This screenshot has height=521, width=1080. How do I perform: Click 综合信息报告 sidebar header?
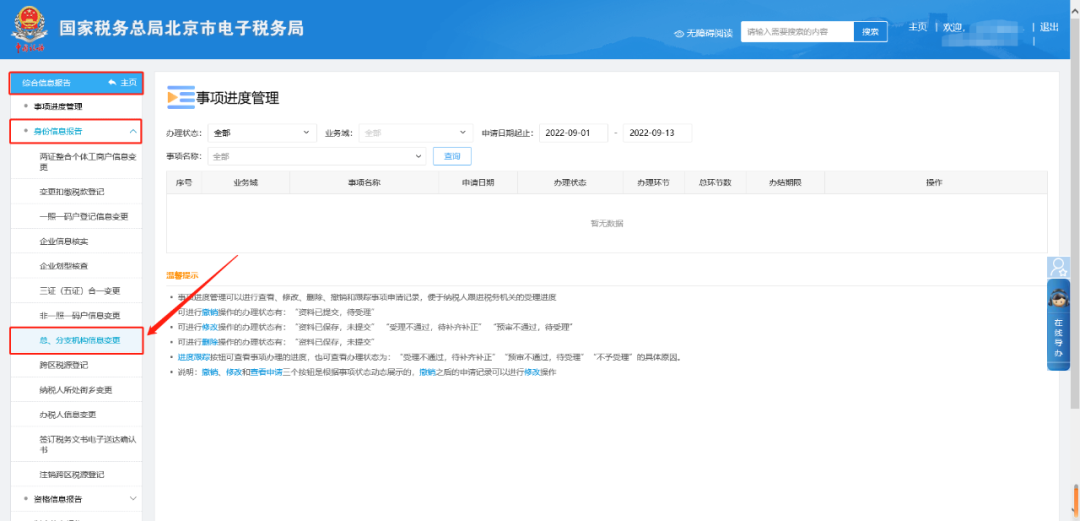pos(47,83)
